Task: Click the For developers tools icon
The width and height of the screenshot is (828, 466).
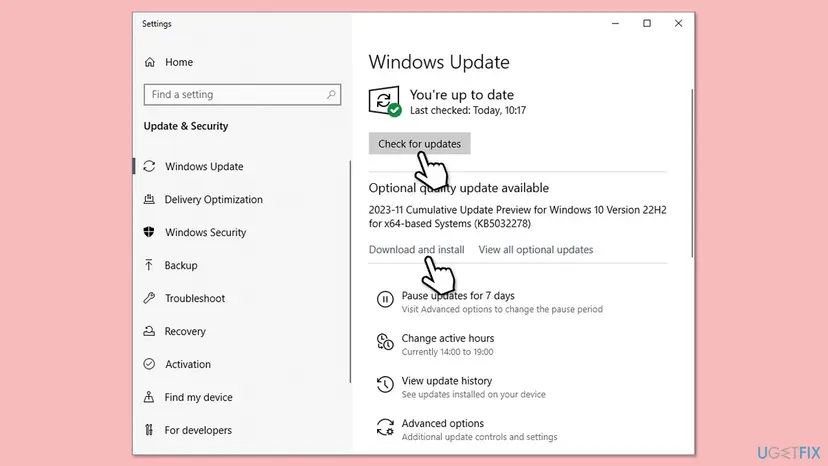Action: (x=149, y=430)
